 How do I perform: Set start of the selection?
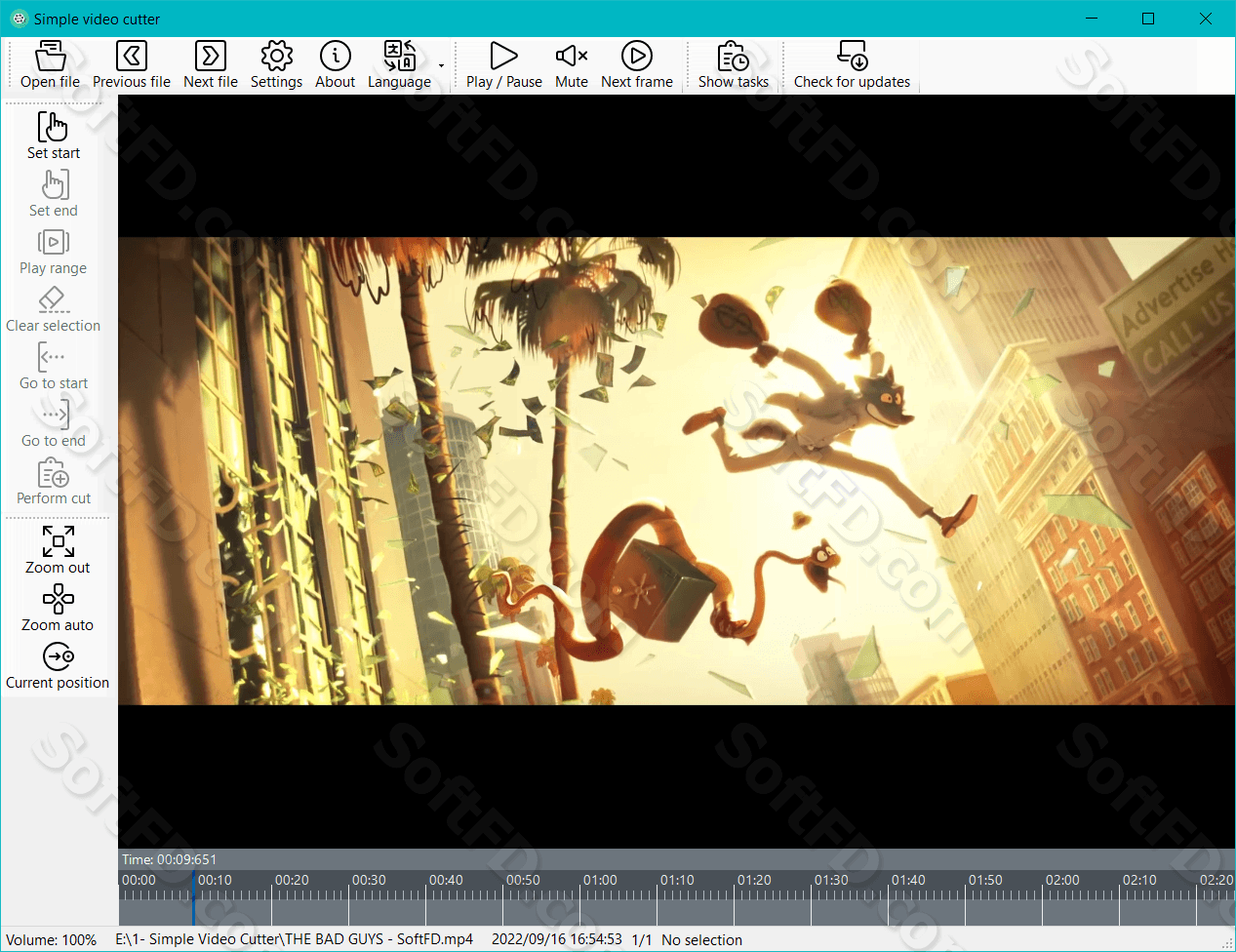tap(54, 135)
